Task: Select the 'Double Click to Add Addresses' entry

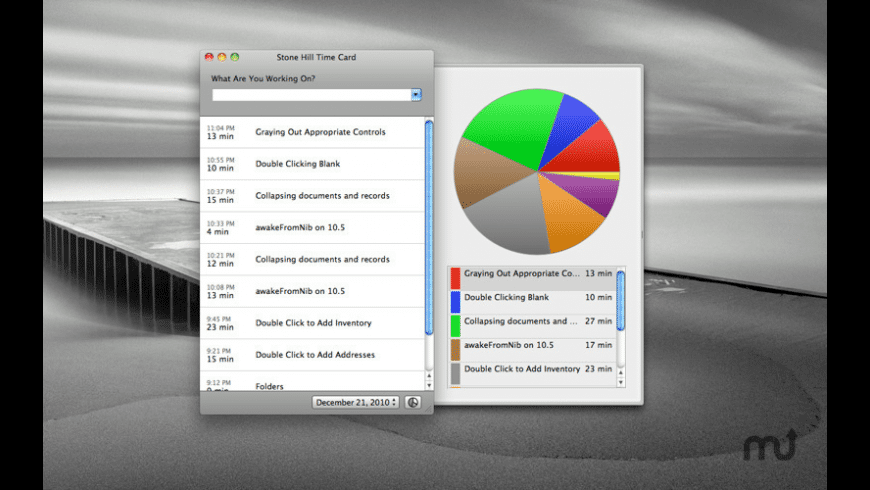Action: pyautogui.click(x=312, y=355)
